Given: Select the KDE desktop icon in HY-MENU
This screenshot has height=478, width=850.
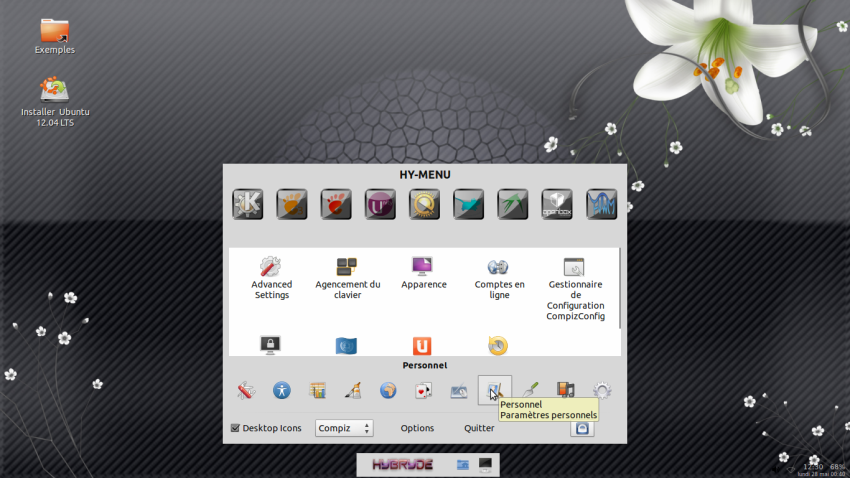Looking at the screenshot, I should coord(247,204).
